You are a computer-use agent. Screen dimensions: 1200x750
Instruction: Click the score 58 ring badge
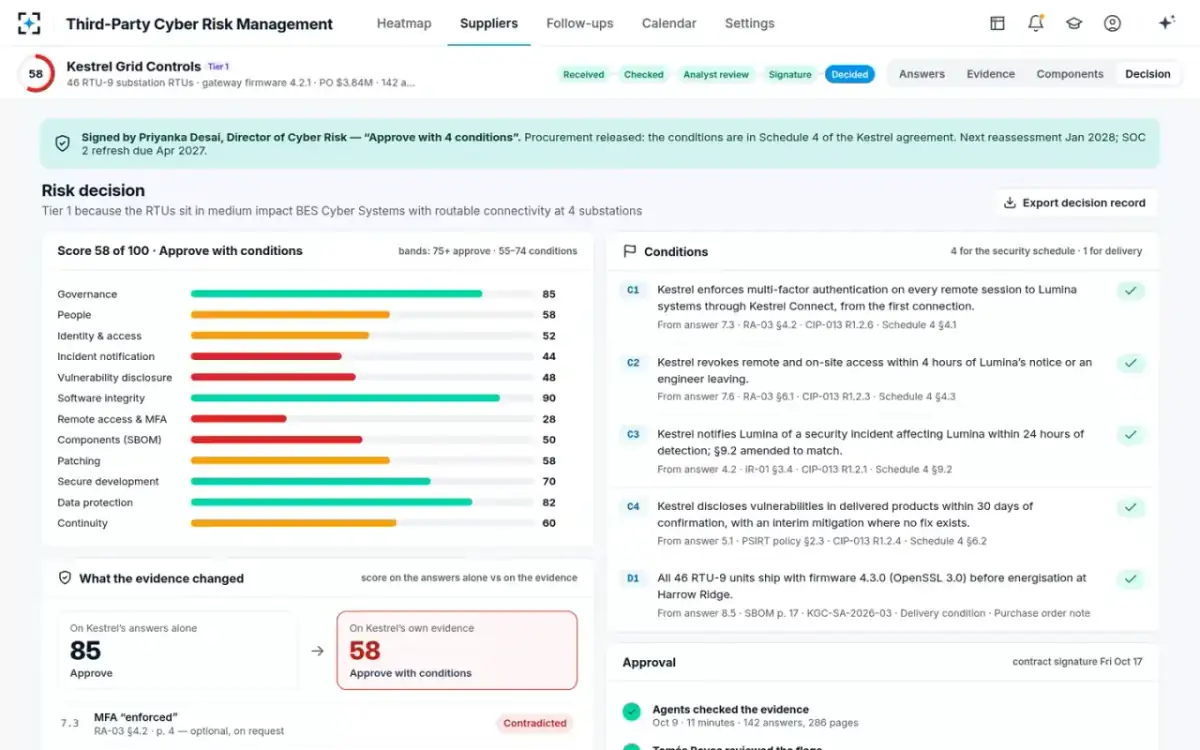[36, 74]
